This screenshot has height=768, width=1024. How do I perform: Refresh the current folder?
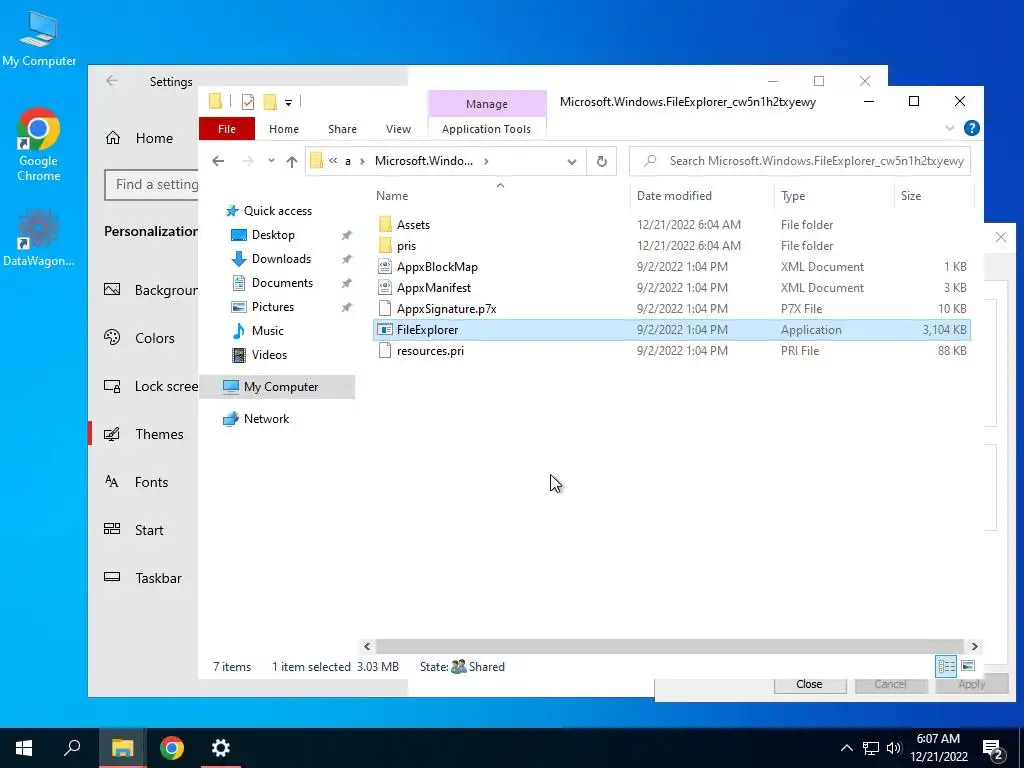click(x=601, y=161)
